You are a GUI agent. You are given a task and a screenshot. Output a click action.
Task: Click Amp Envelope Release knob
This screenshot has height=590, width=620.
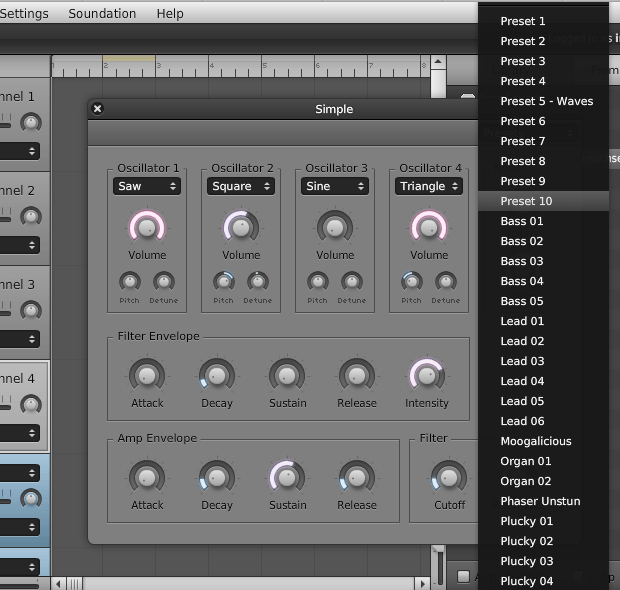point(357,478)
